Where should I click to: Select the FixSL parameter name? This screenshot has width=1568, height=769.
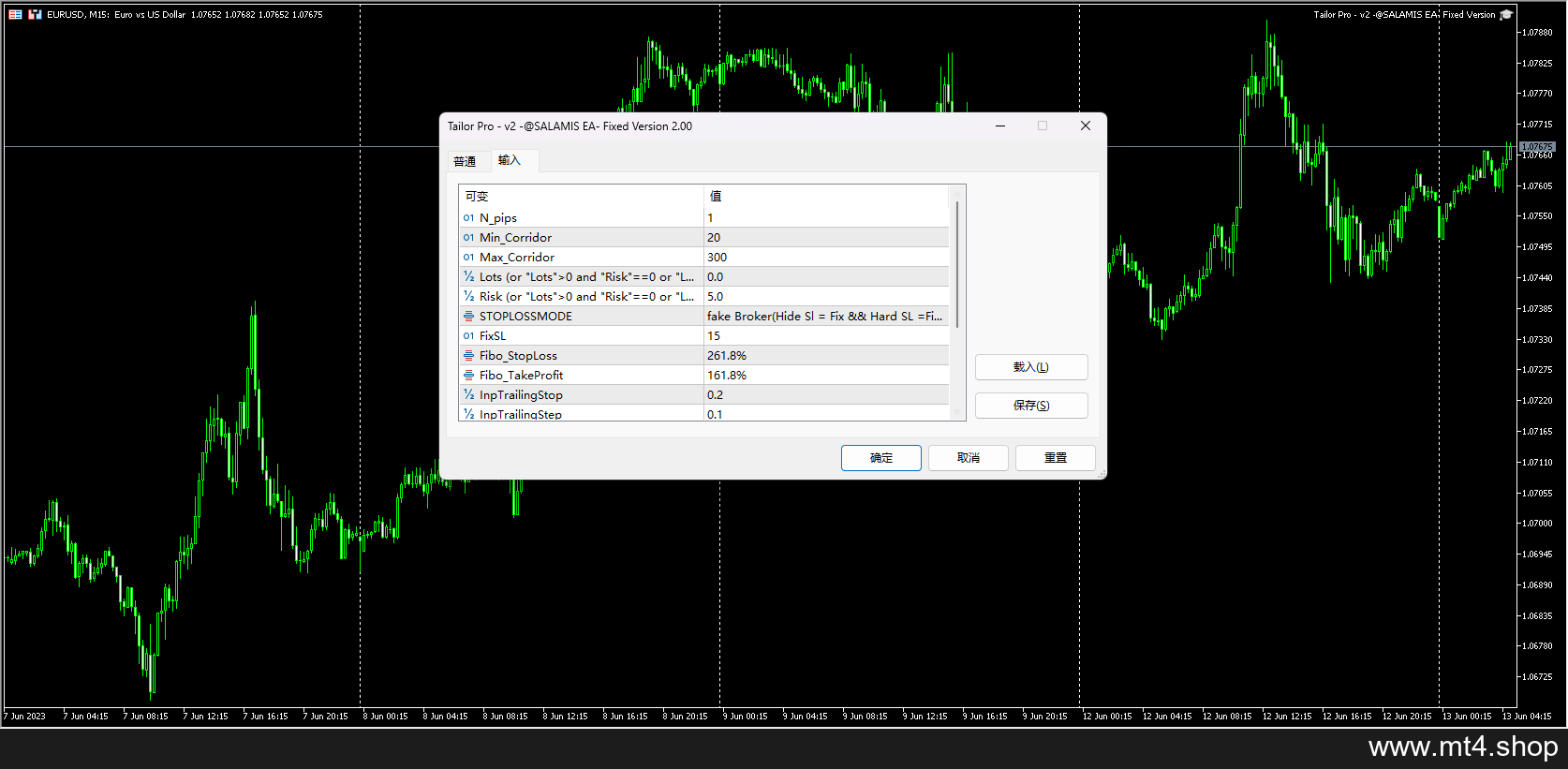click(493, 336)
